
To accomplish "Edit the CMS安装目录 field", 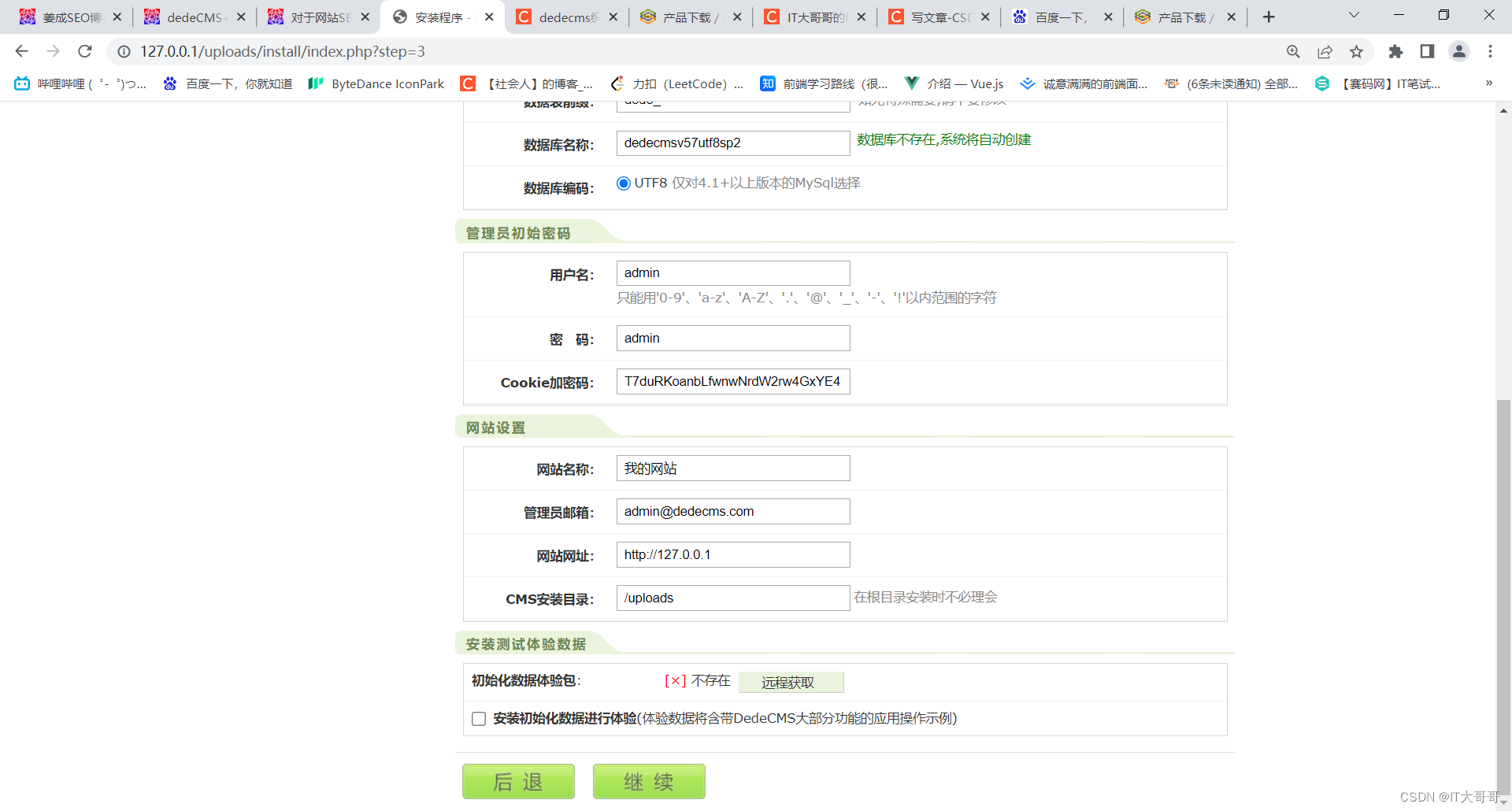I will [x=733, y=598].
